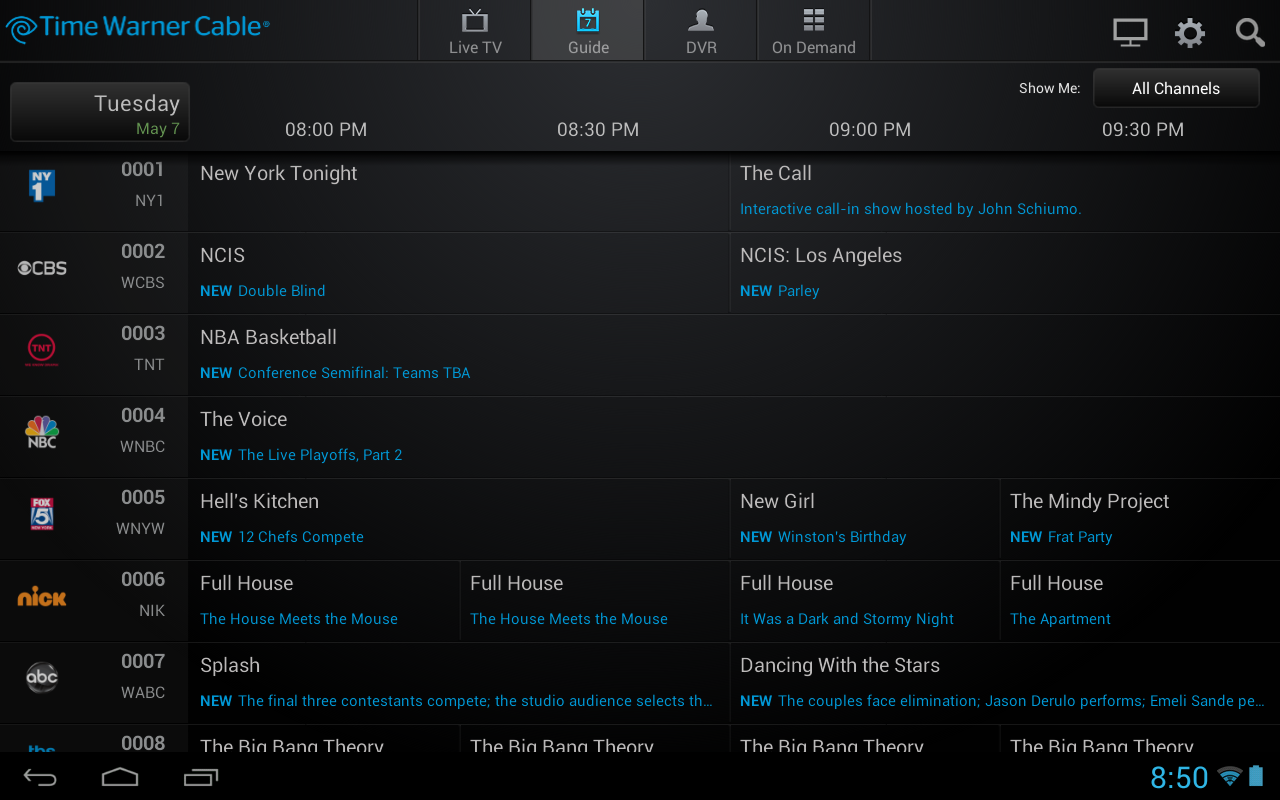
Task: Tap the Android back navigation icon
Action: click(40, 777)
